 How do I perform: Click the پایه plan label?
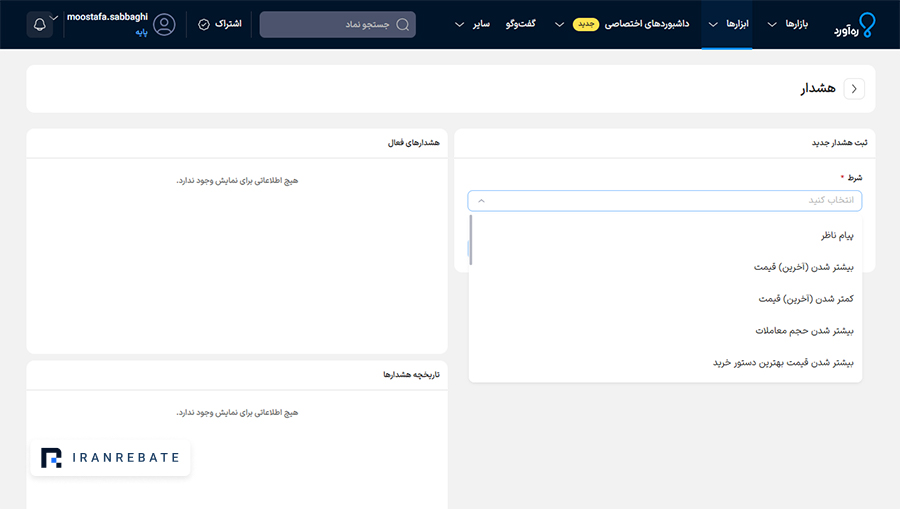click(x=141, y=33)
